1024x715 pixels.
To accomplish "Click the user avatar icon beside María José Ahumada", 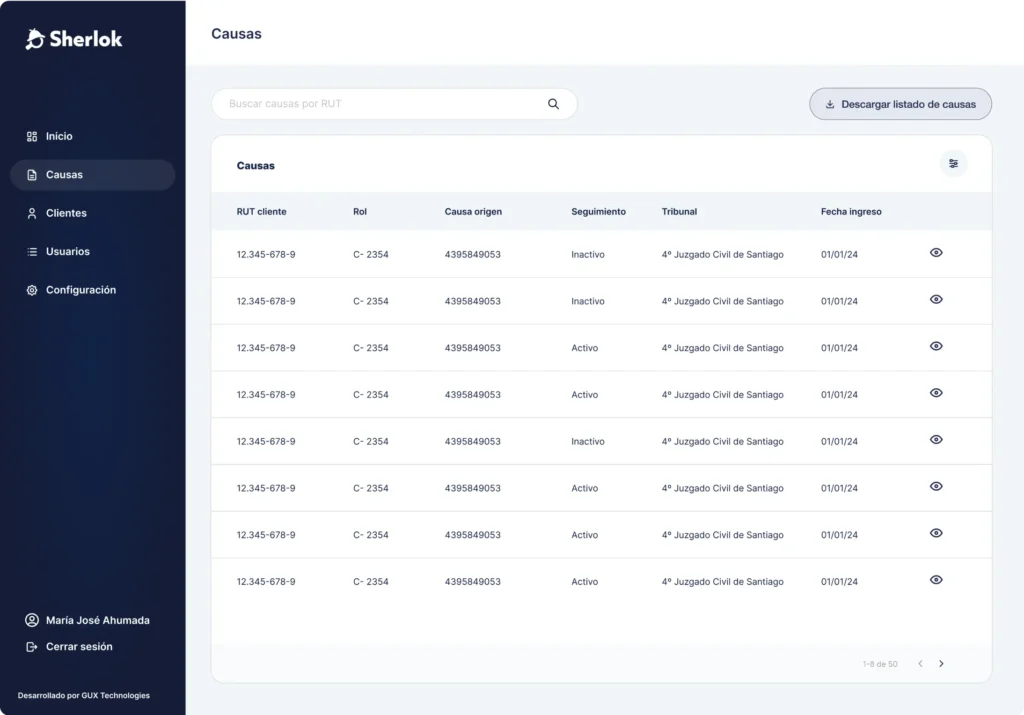I will (32, 620).
